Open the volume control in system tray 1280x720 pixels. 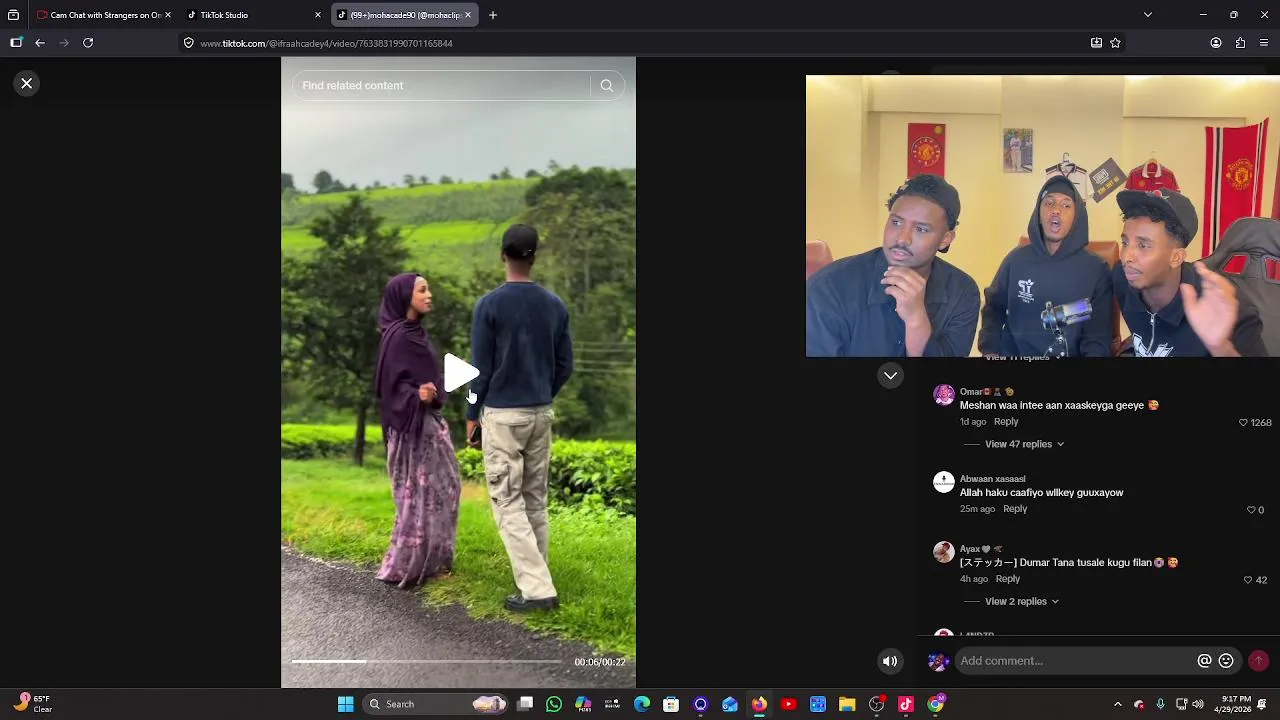click(1198, 704)
